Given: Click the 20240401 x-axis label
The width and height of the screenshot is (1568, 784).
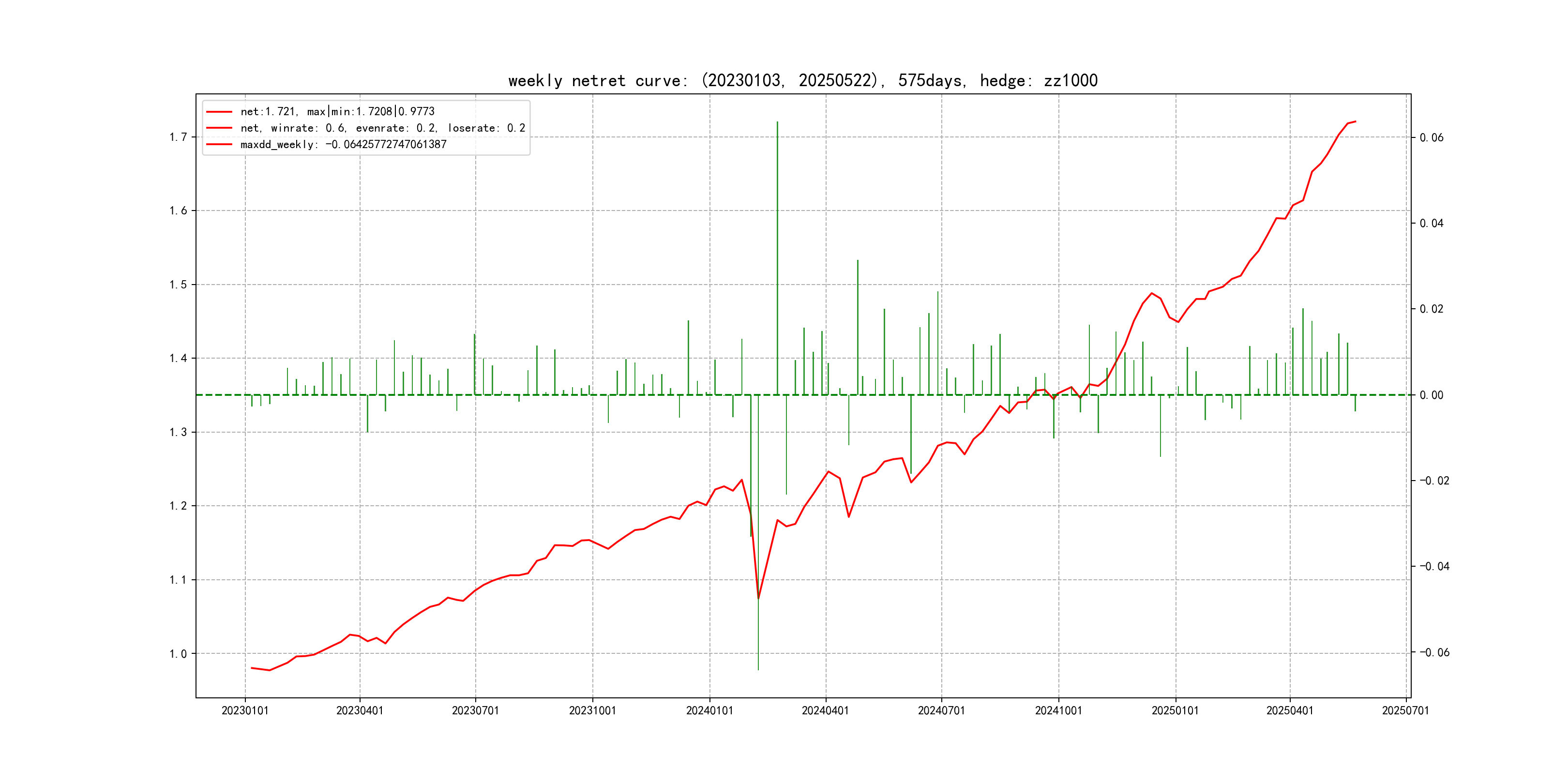Looking at the screenshot, I should 826,710.
